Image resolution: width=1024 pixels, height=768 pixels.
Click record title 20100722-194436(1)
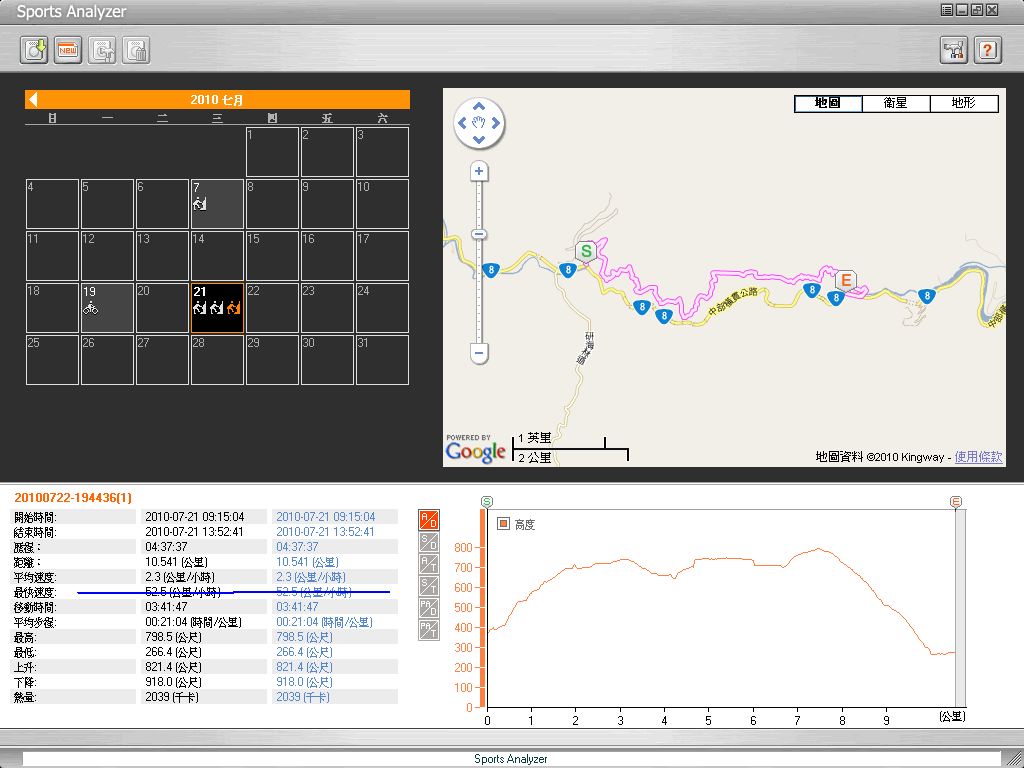click(73, 498)
